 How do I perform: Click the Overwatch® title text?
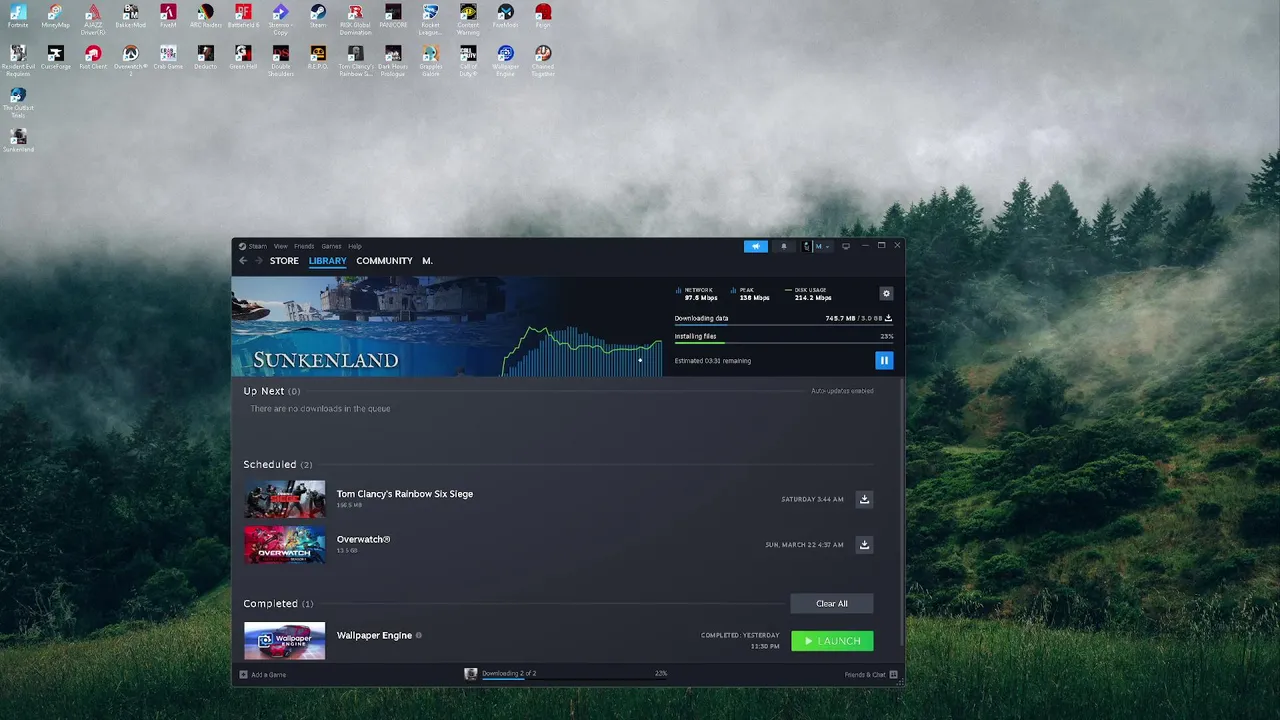[x=363, y=539]
